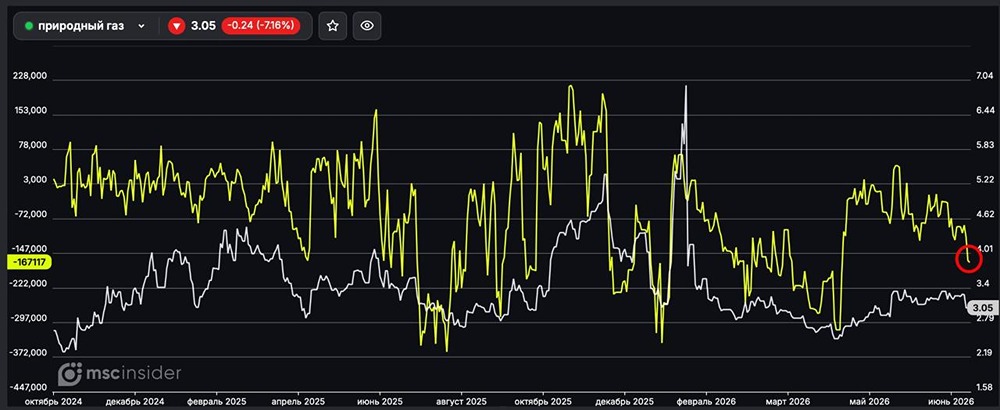The width and height of the screenshot is (1000, 410).
Task: Click the октябрь 2025 date label
Action: [x=543, y=402]
